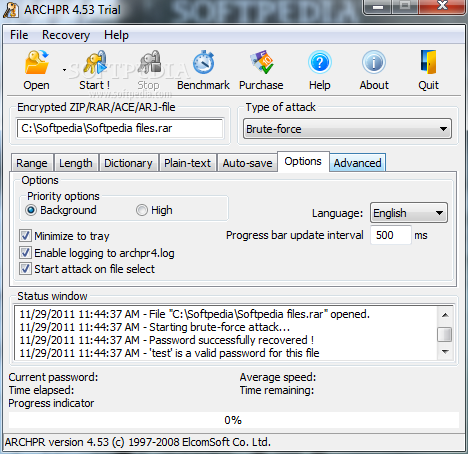Close the ARCHPR window
This screenshot has height=454, width=468.
click(442, 7)
